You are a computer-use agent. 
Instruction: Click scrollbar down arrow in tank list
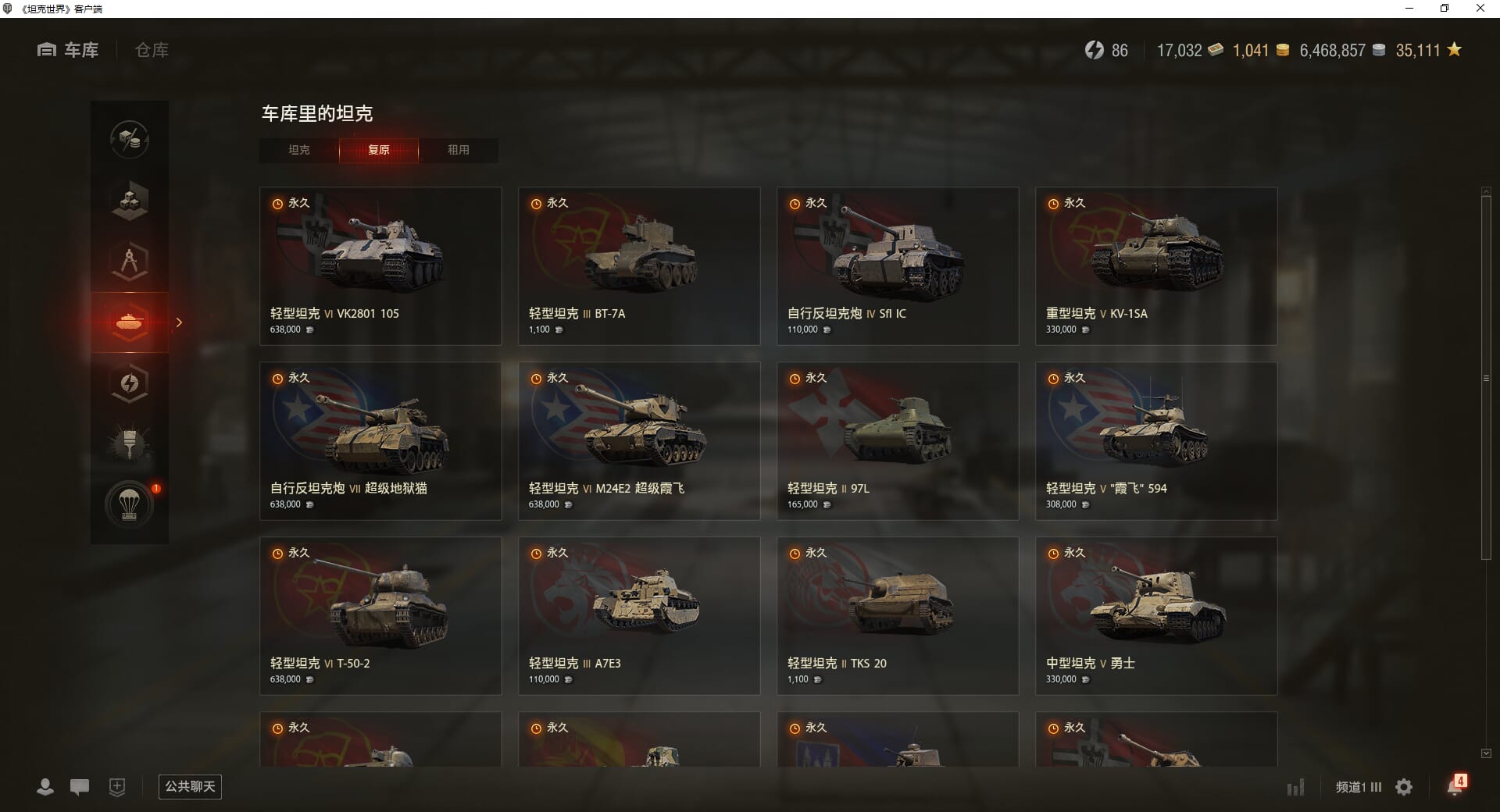coord(1486,753)
